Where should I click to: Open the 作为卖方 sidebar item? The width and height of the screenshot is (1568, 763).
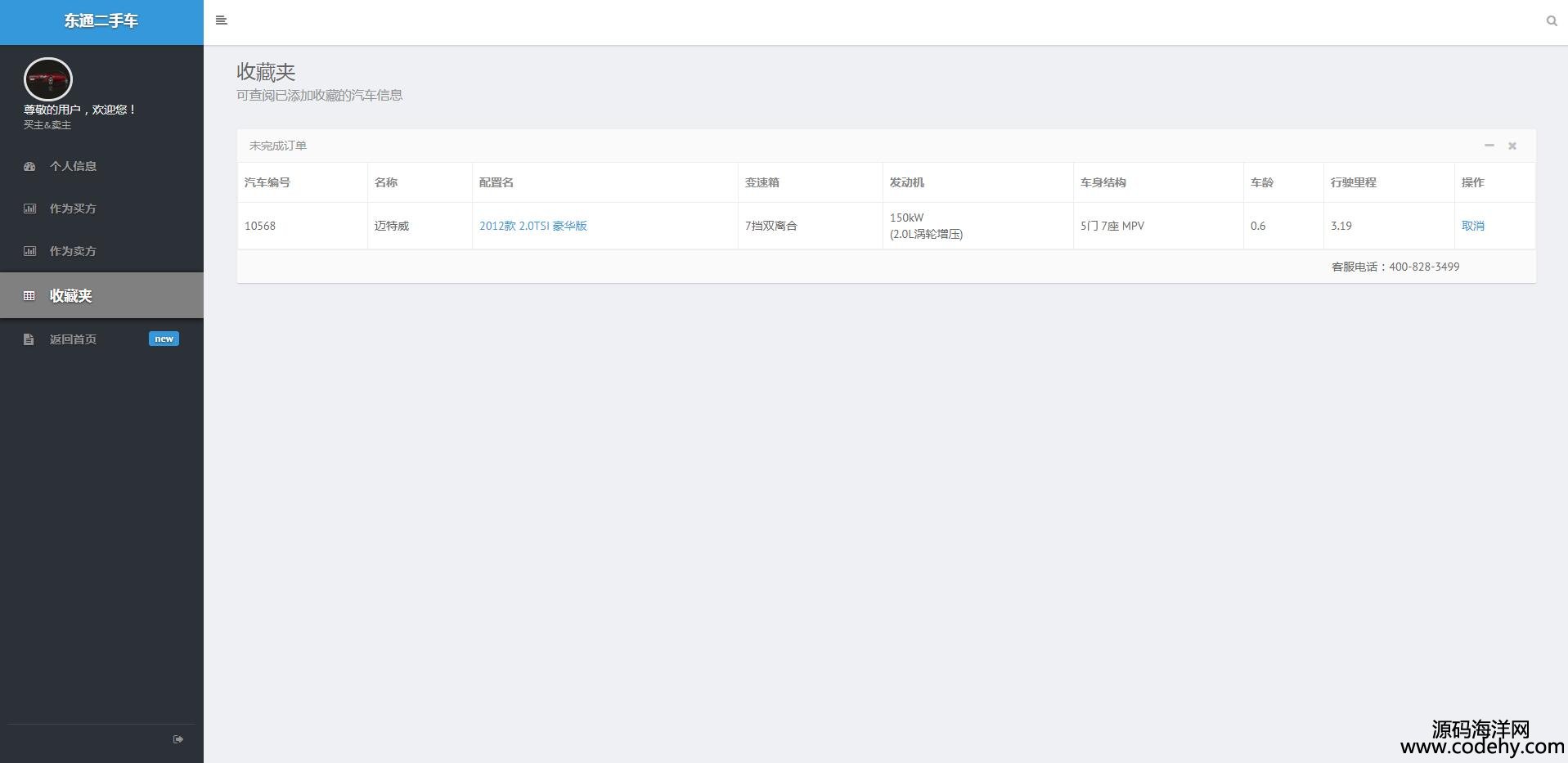[x=73, y=251]
